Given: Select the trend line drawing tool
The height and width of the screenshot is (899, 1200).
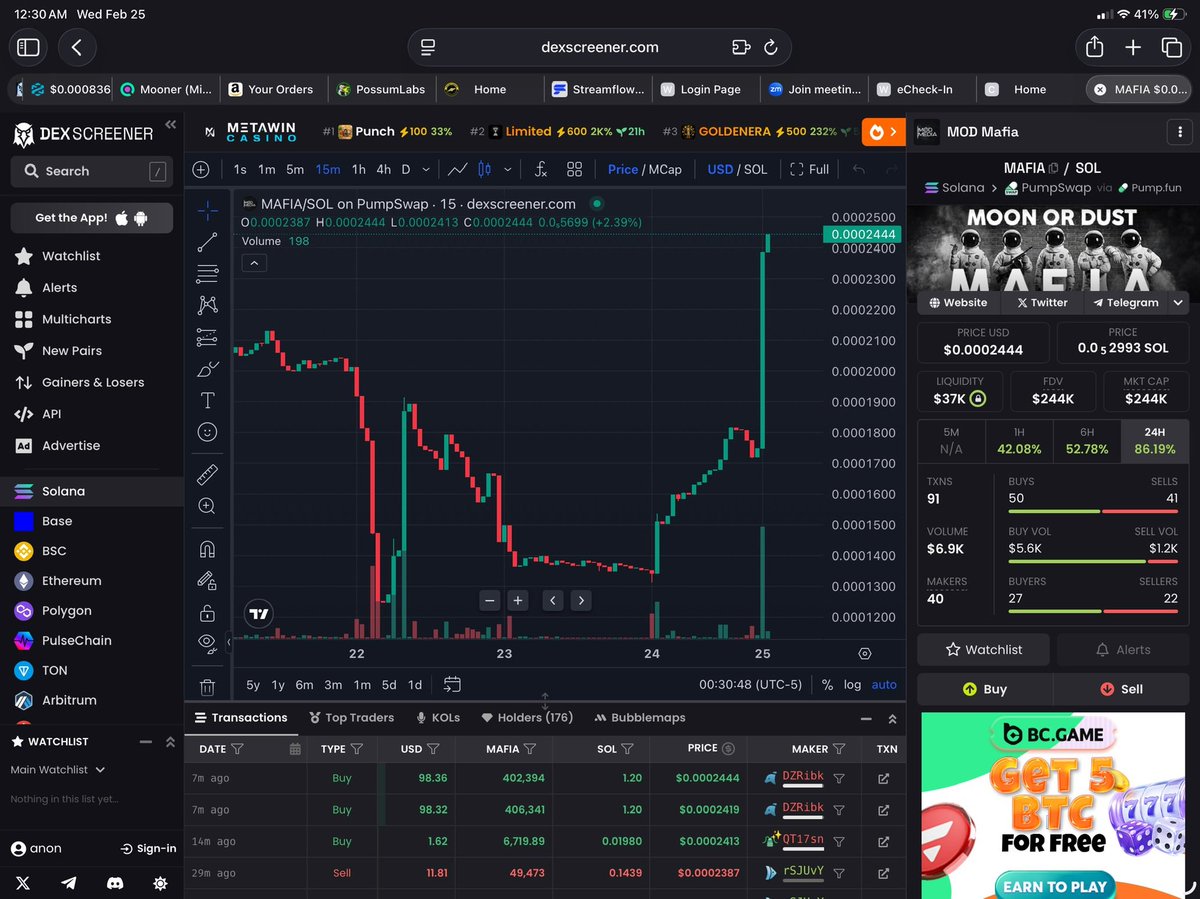Looking at the screenshot, I should pos(207,242).
